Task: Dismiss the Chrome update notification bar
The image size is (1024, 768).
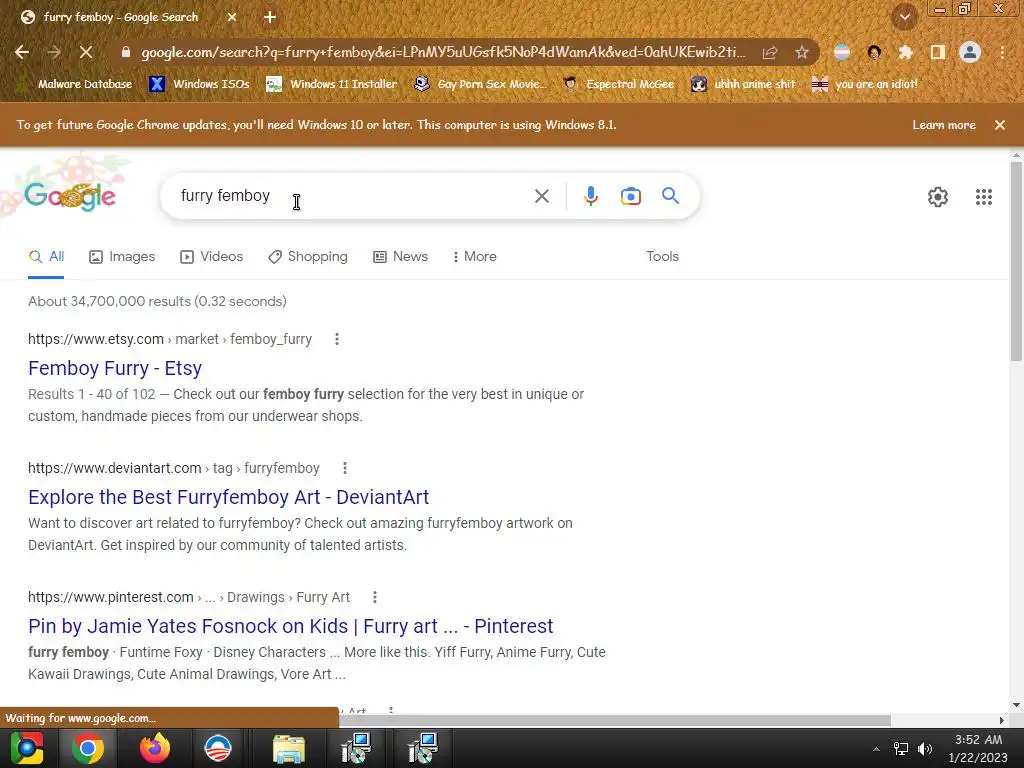Action: (1000, 125)
